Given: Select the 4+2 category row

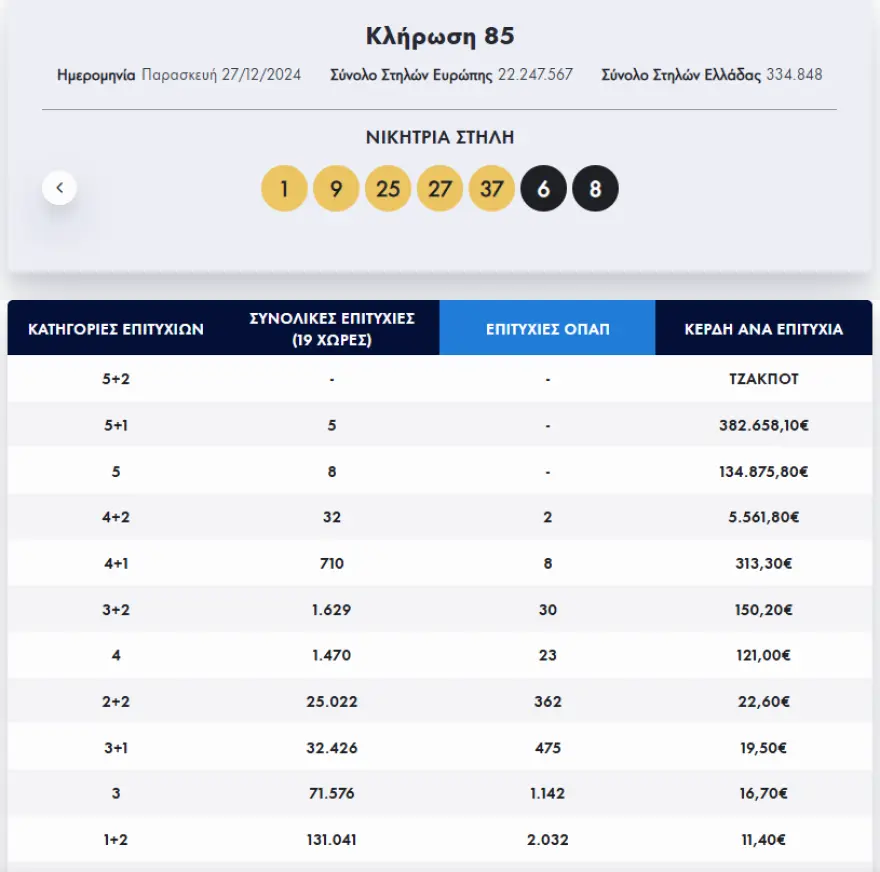Looking at the screenshot, I should pos(116,517).
